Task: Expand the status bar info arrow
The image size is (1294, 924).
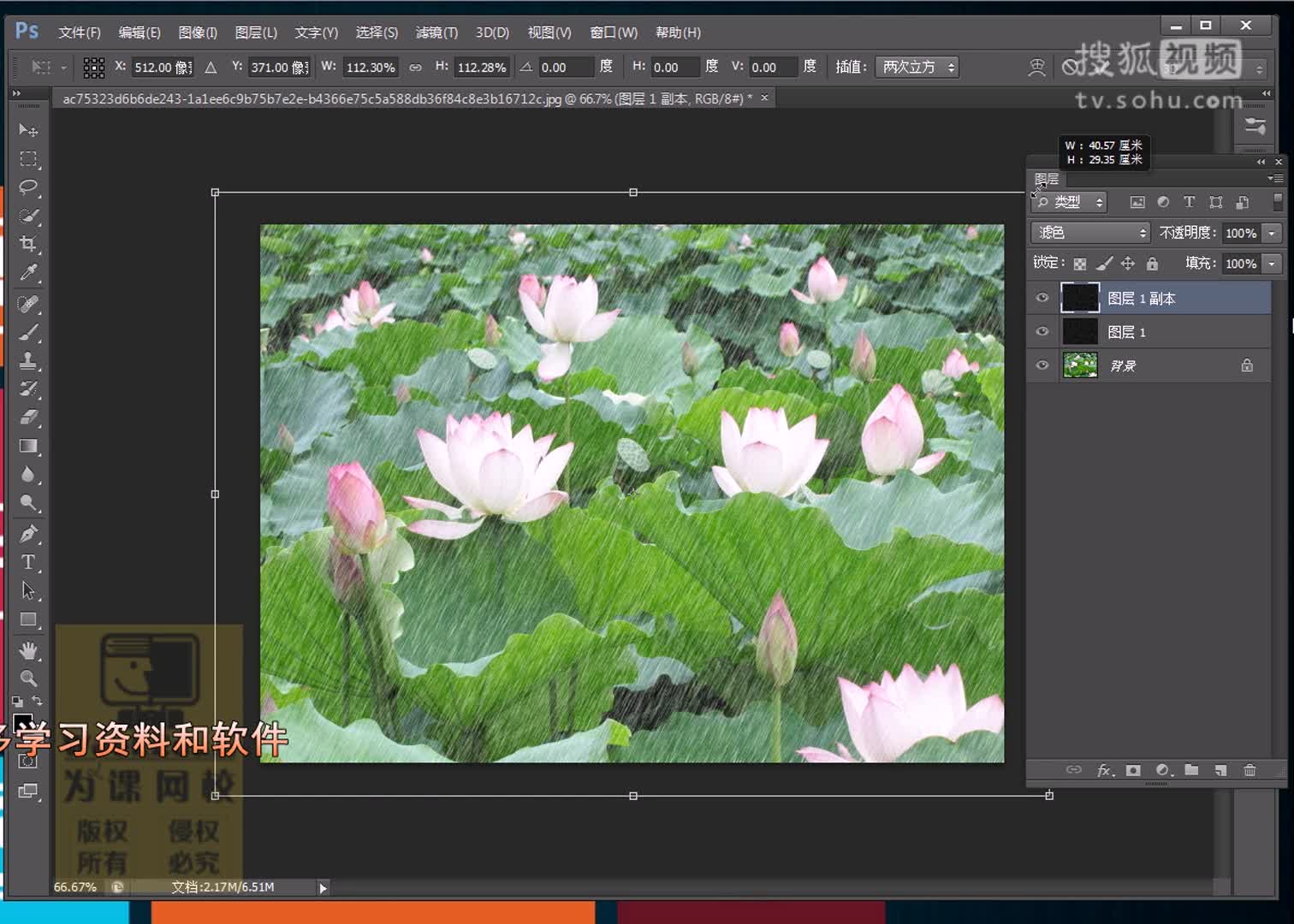Action: (x=323, y=888)
